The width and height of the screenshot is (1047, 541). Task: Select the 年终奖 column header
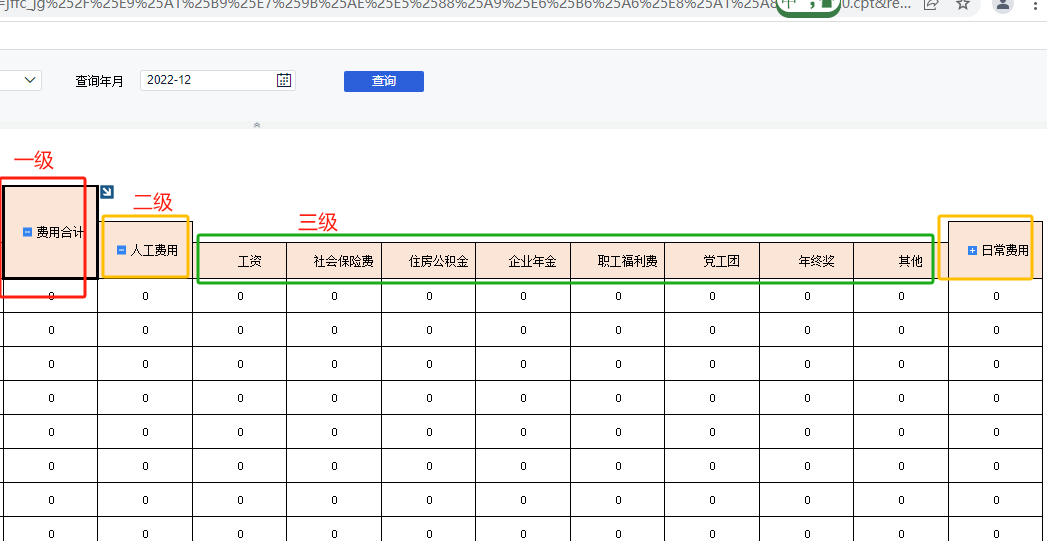pos(816,262)
